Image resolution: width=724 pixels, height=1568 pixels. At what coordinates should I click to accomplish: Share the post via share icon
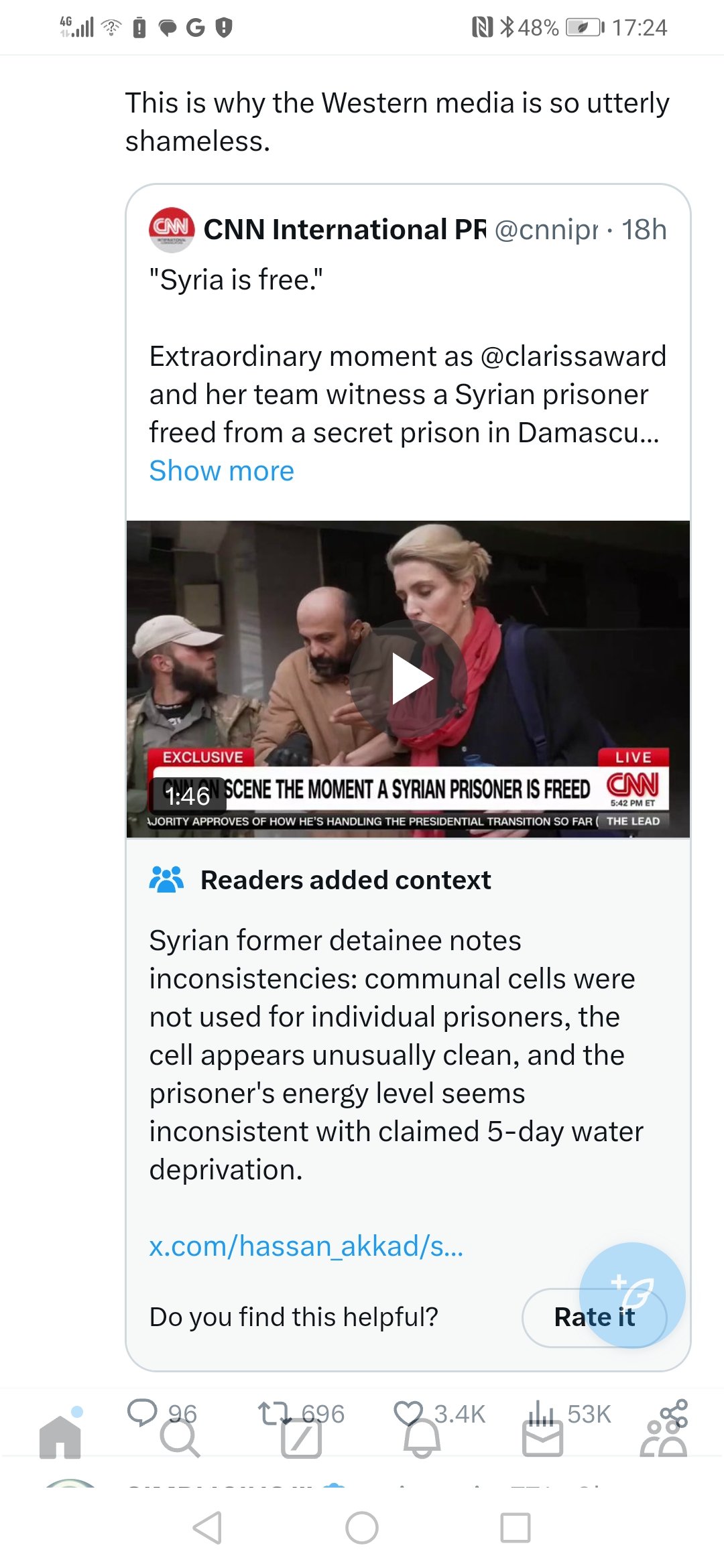[674, 1413]
